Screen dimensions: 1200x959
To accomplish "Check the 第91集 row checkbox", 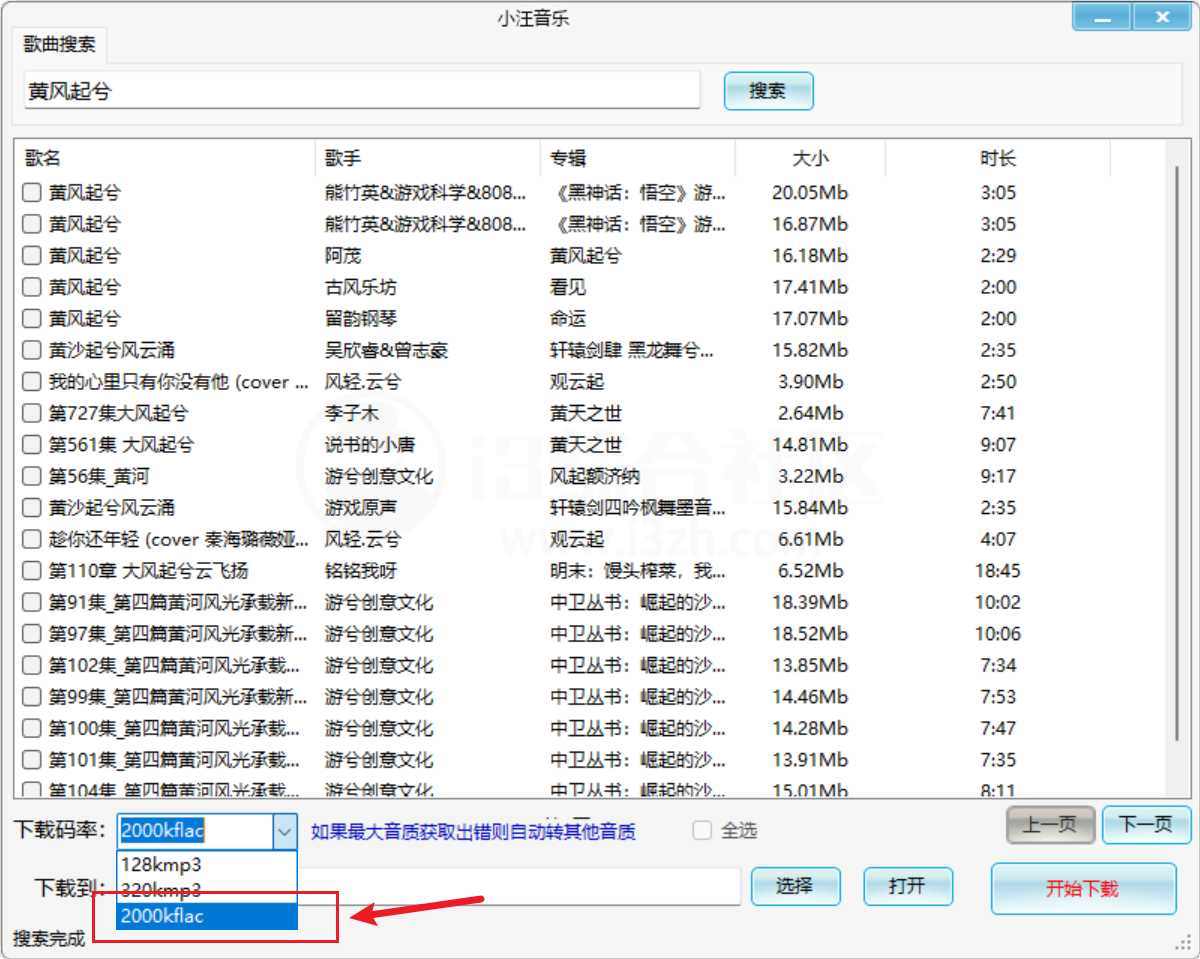I will (x=32, y=602).
